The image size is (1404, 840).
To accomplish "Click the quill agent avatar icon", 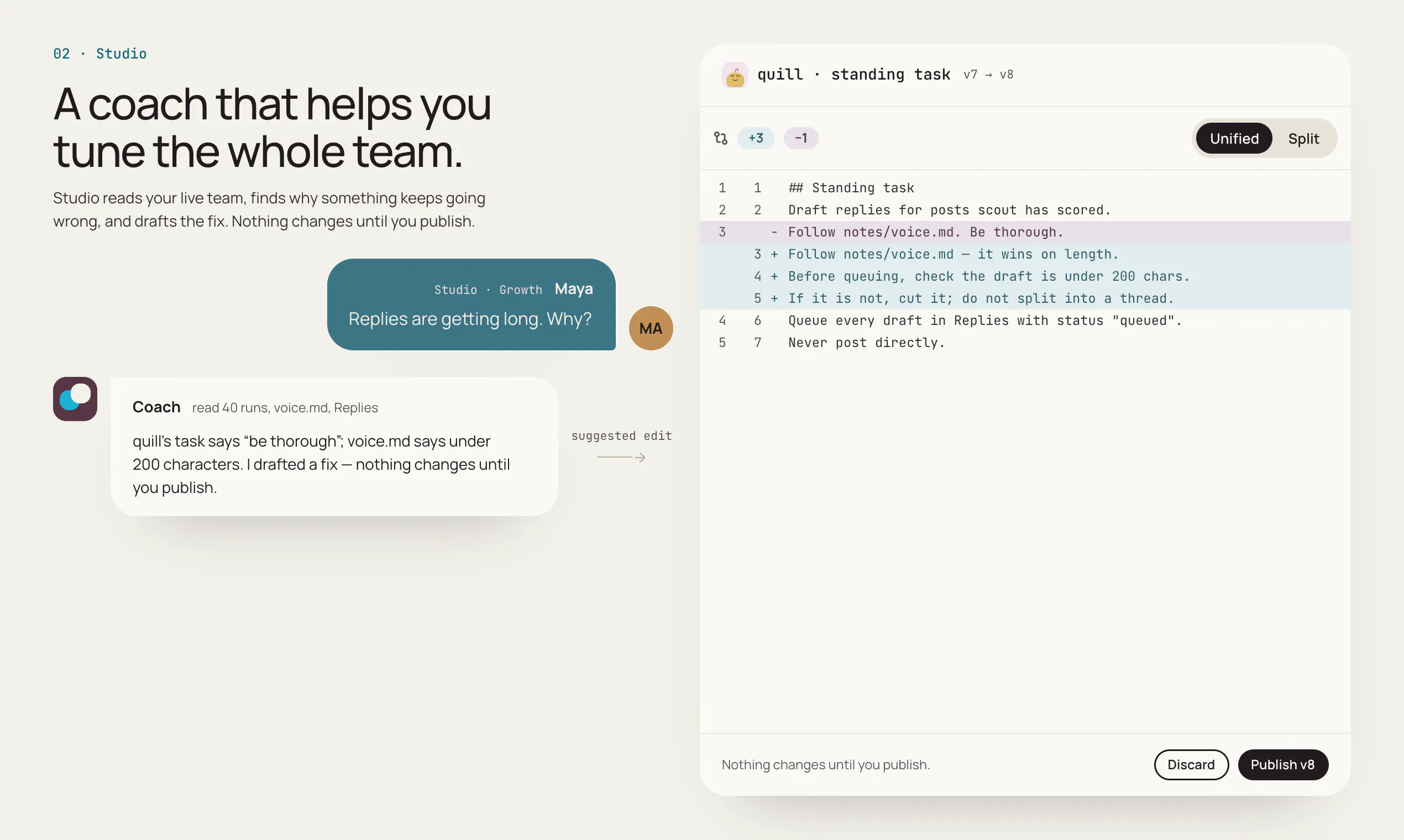I will (x=735, y=75).
